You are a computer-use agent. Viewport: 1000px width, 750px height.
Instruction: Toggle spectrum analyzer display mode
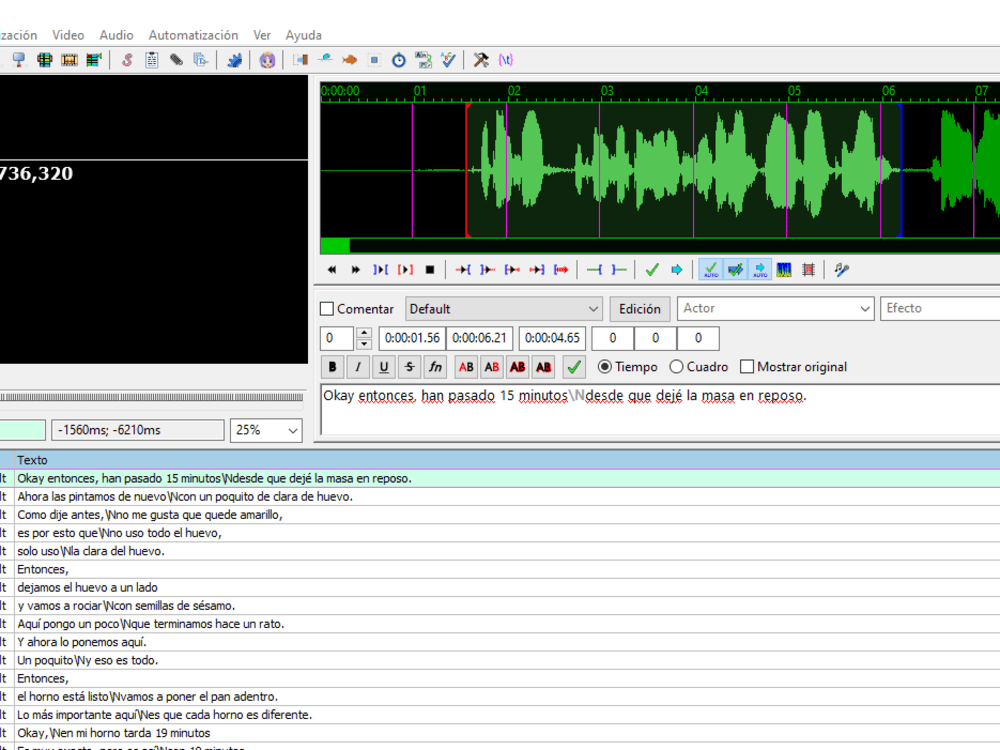(784, 270)
